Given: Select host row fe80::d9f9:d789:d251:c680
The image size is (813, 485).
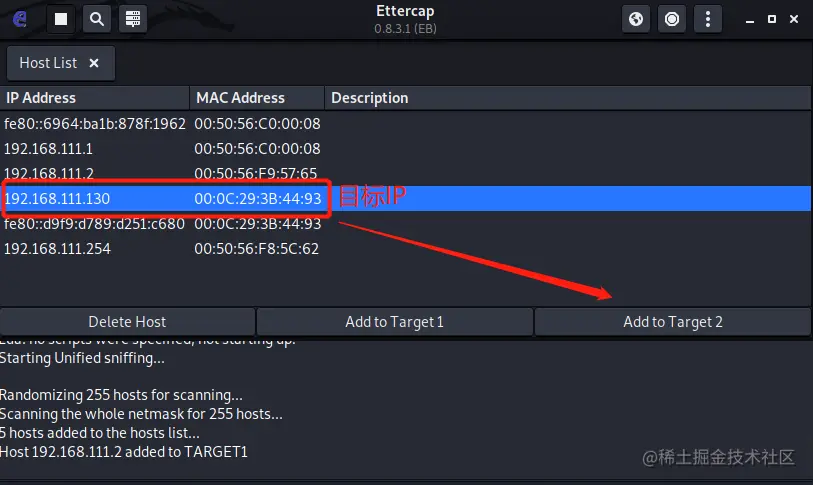Looking at the screenshot, I should pyautogui.click(x=405, y=224).
